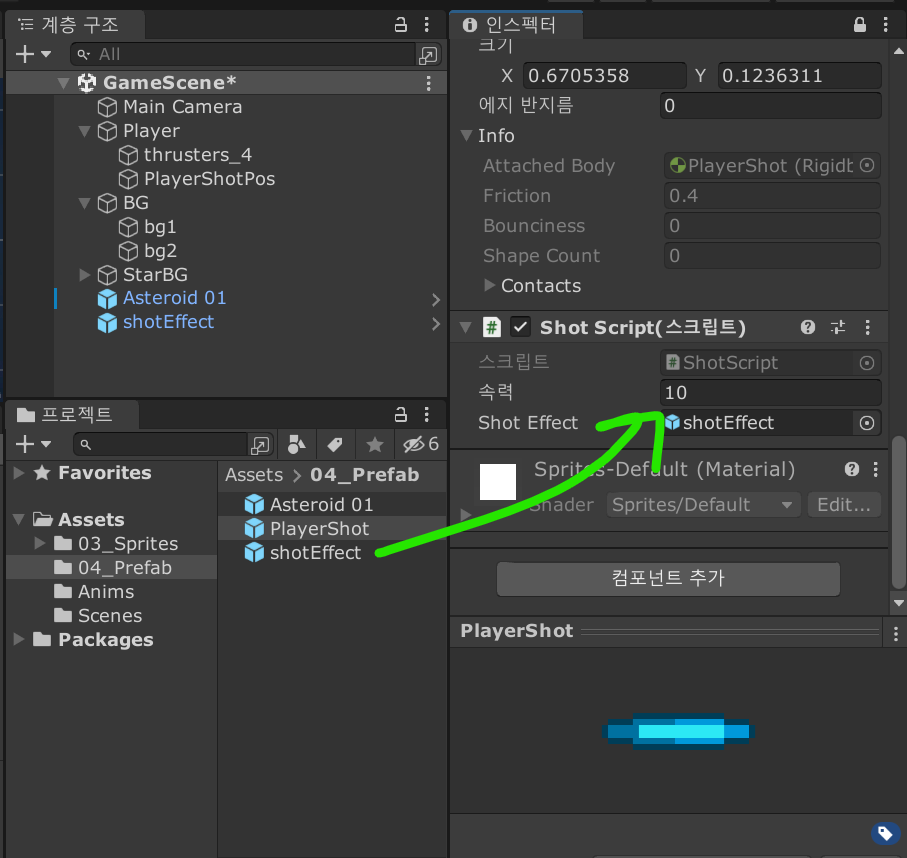Open Project create plus dropdown
907x858 pixels.
point(34,444)
